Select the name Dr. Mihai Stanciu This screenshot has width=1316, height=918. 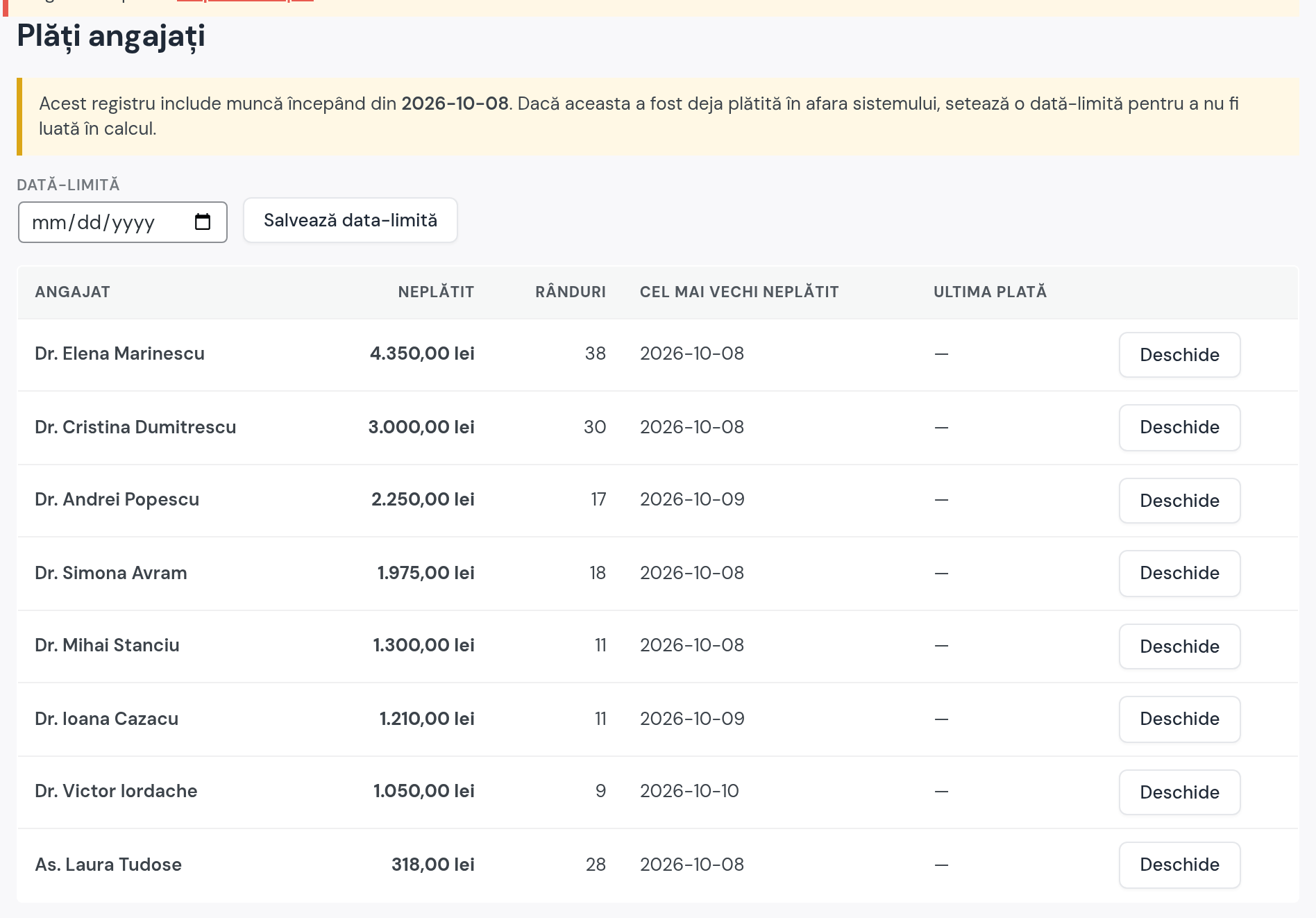(x=107, y=645)
